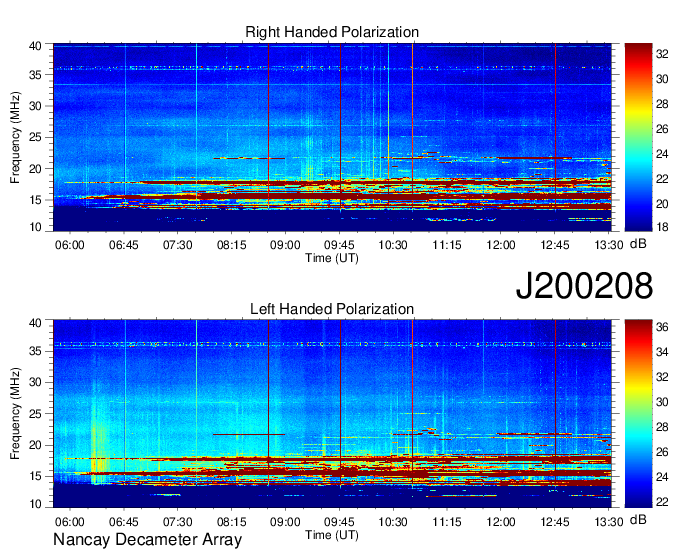Select the "J200208" observation label
The width and height of the screenshot is (680, 552).
584,286
